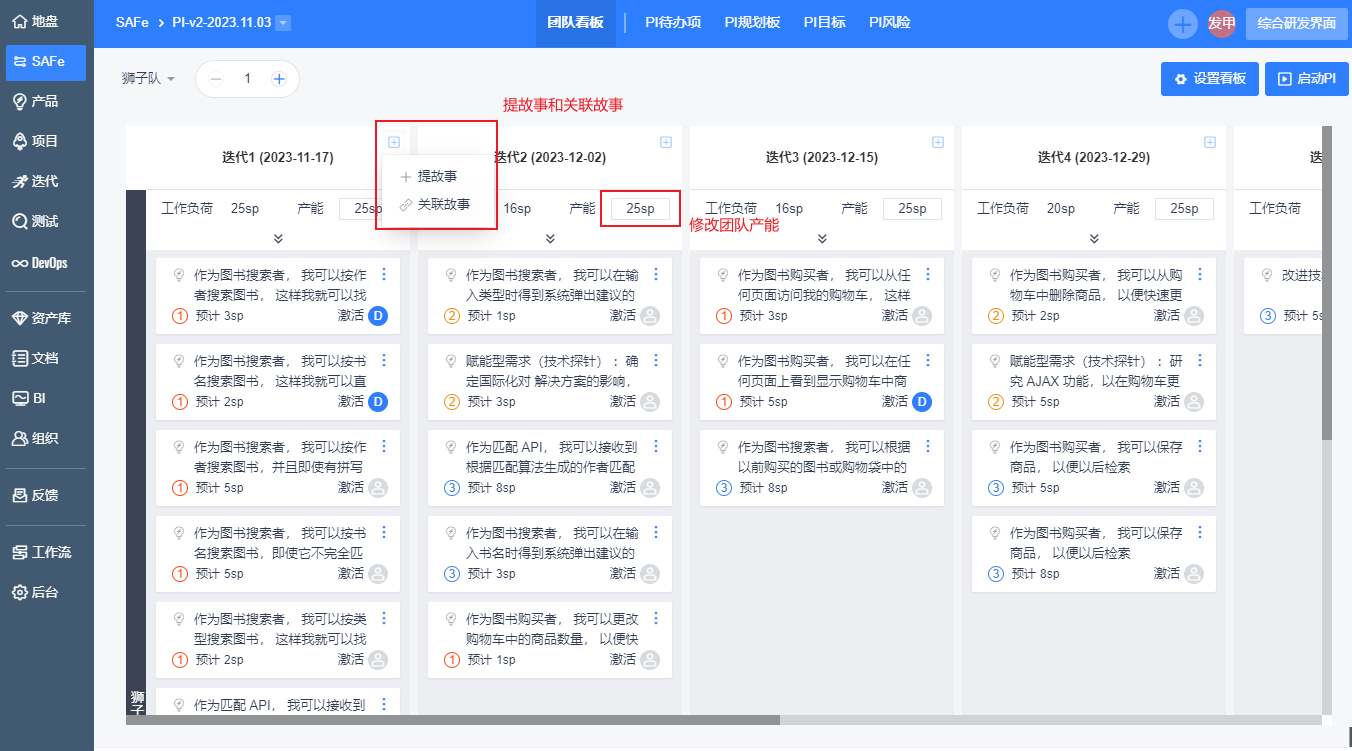Click the blue D assignee avatar in 迭代3
The image size is (1352, 751).
coord(922,402)
